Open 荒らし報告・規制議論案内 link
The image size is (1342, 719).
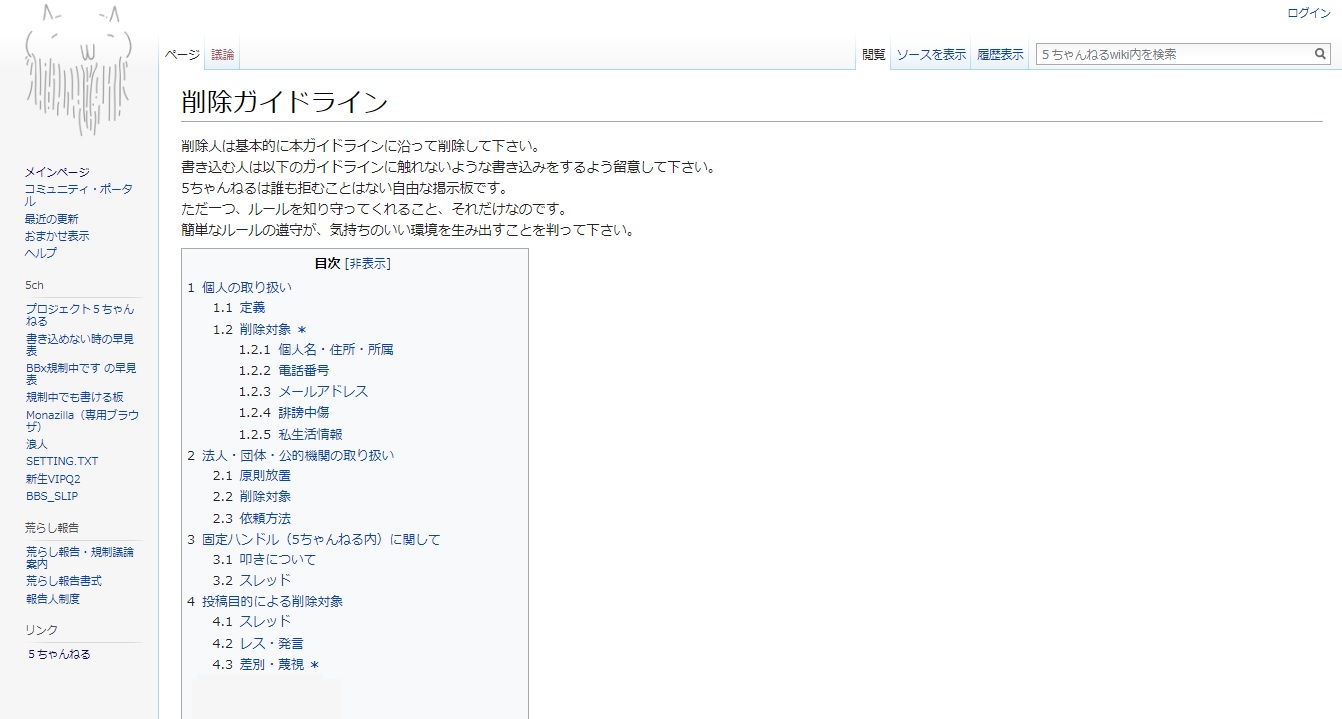click(x=80, y=558)
